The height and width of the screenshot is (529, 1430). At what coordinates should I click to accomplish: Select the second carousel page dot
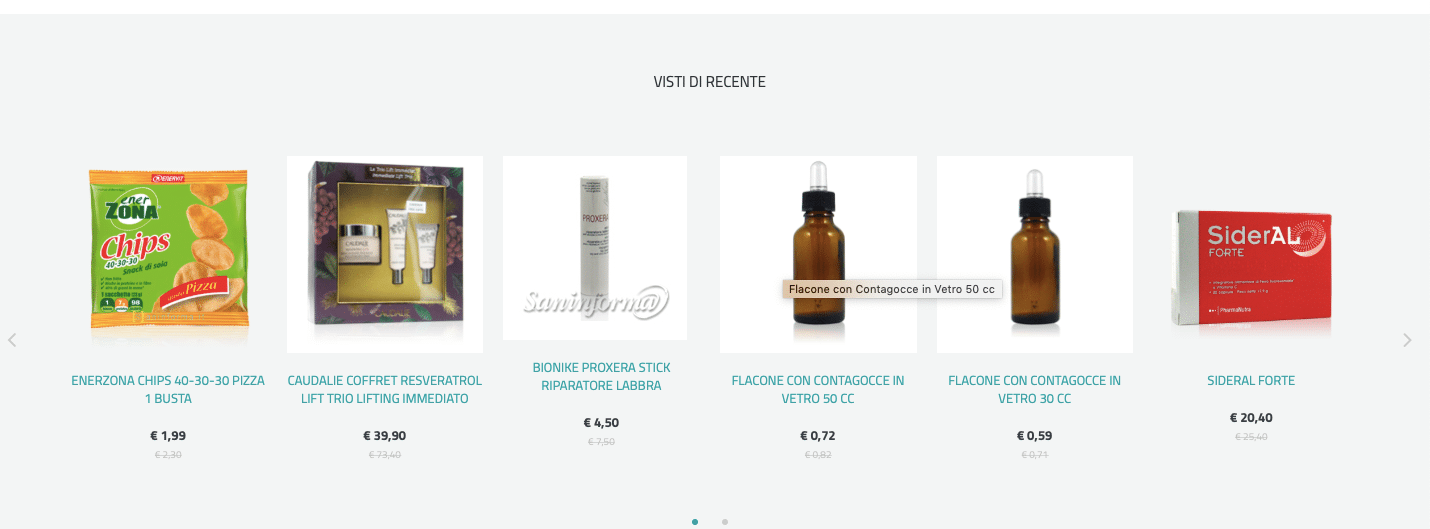(725, 521)
